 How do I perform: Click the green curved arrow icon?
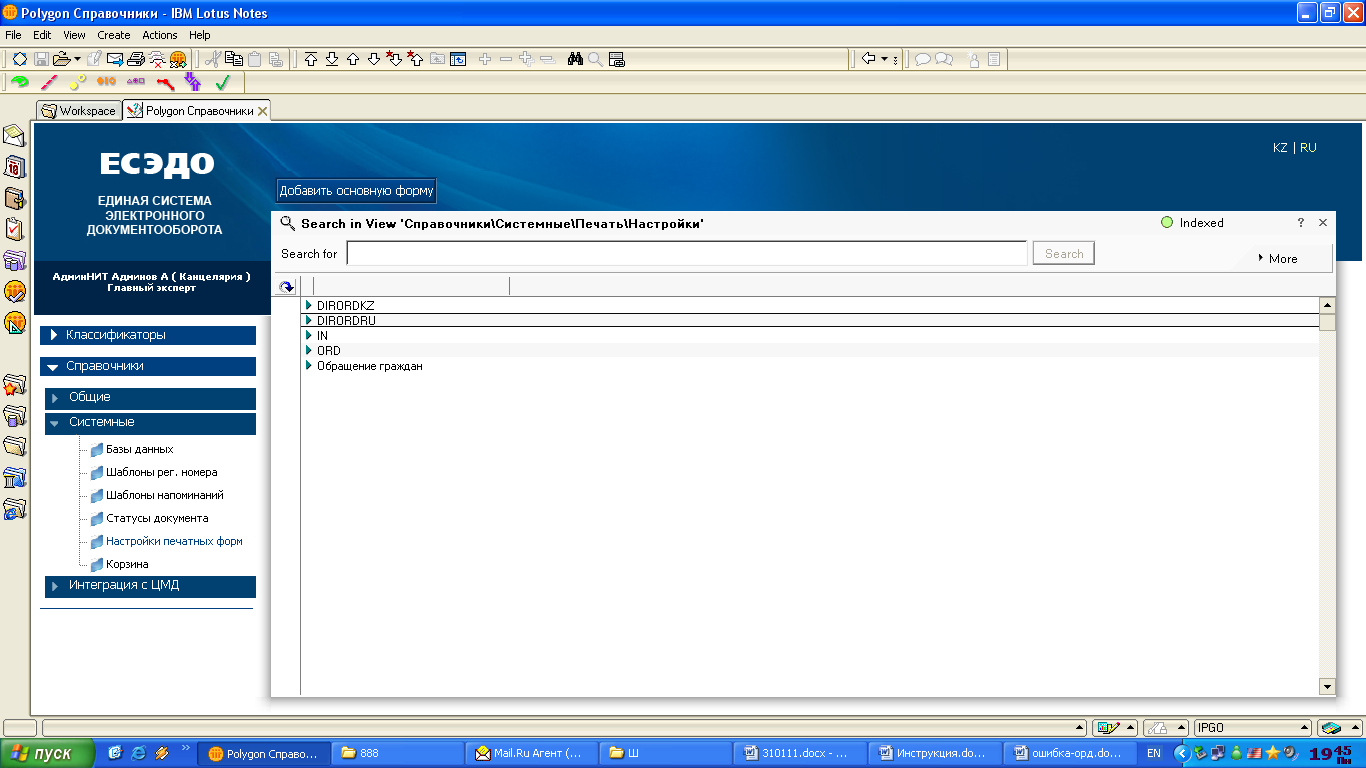pos(20,83)
